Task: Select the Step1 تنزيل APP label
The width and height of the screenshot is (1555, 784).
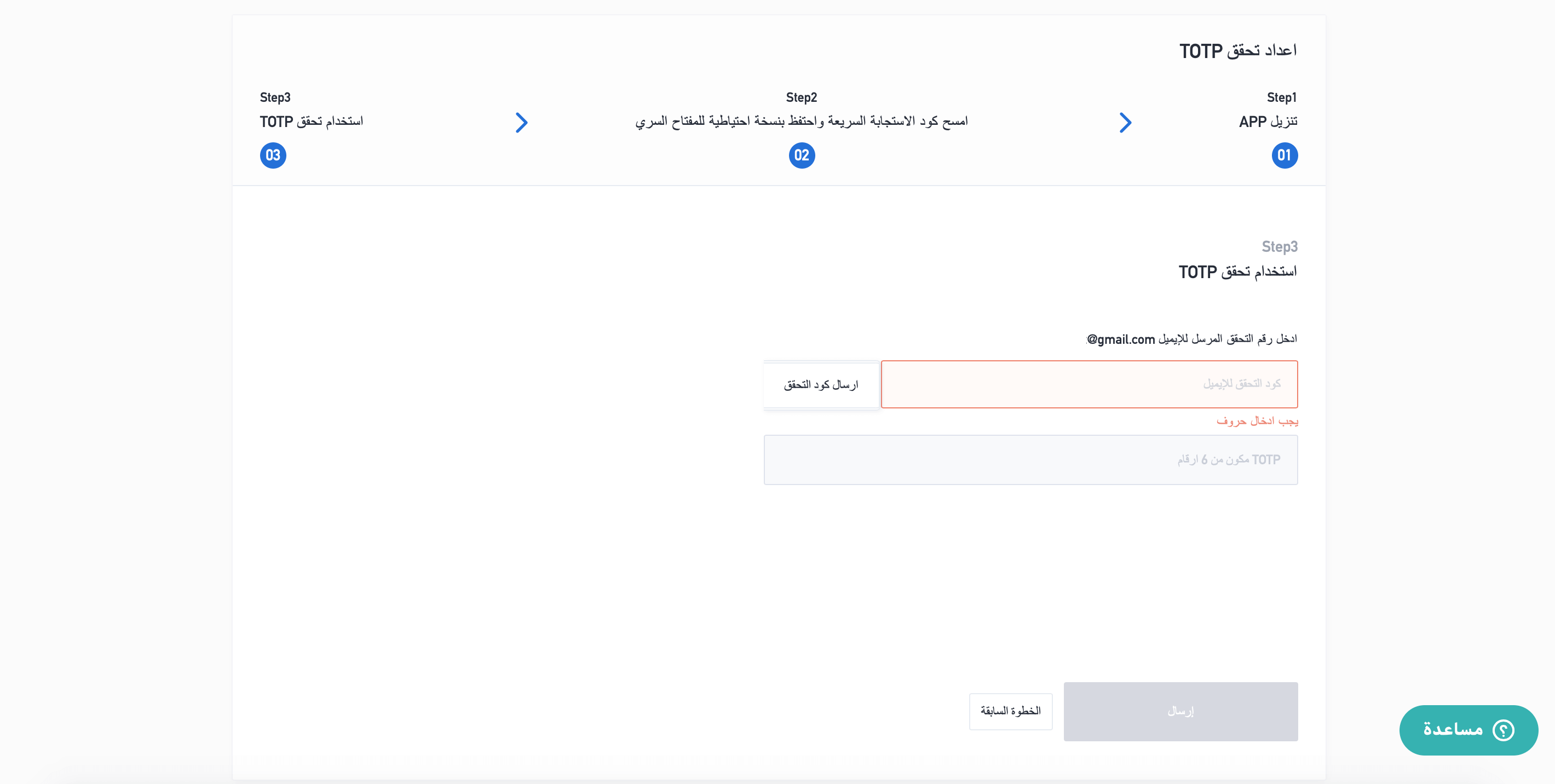Action: point(1268,122)
